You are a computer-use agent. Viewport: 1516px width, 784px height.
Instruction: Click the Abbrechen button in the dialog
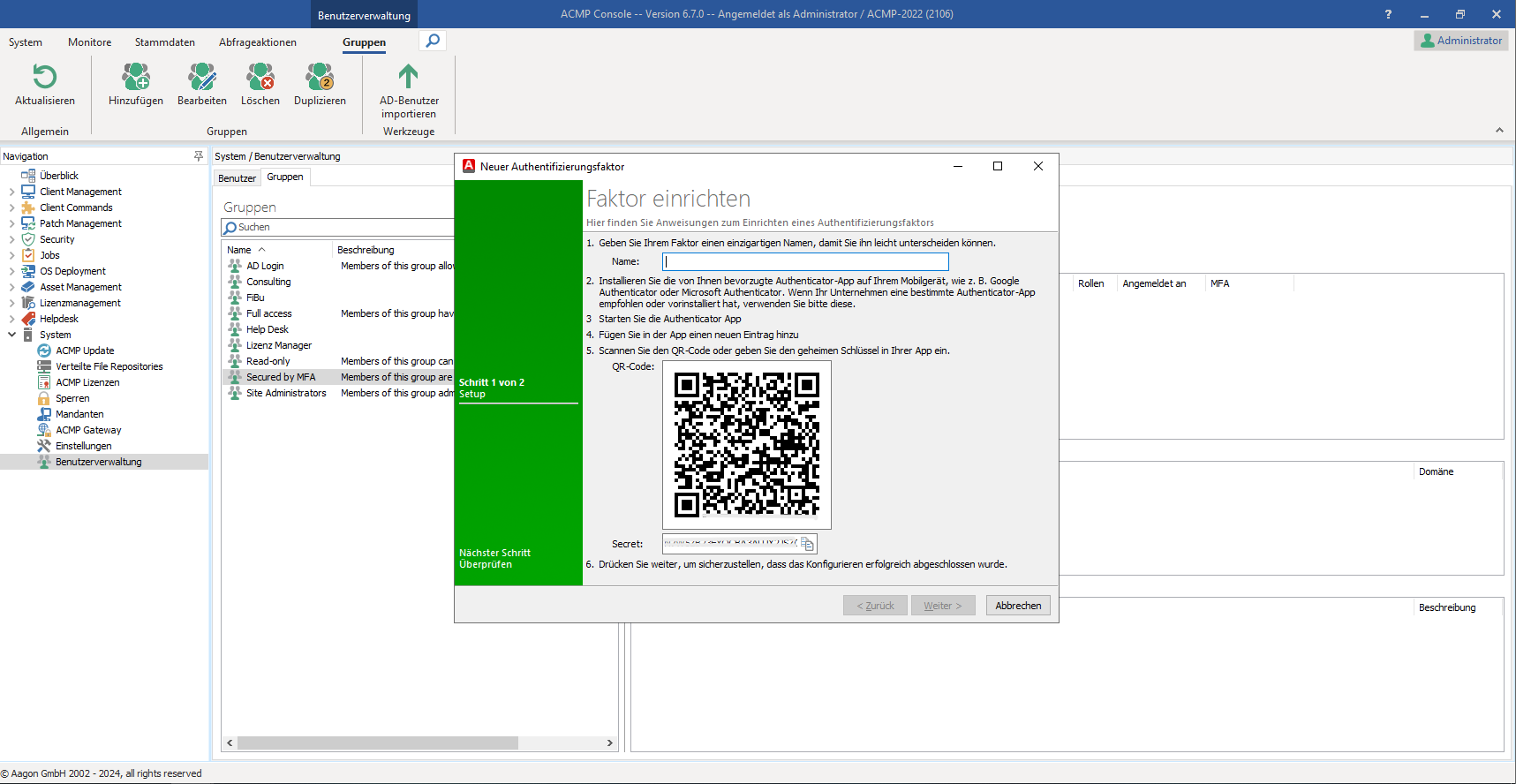pyautogui.click(x=1018, y=606)
